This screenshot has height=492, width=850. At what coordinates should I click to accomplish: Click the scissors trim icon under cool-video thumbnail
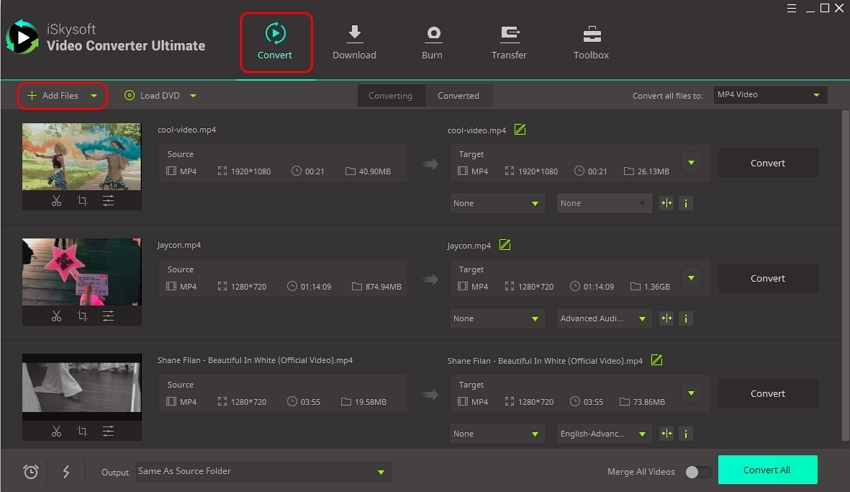tap(56, 201)
